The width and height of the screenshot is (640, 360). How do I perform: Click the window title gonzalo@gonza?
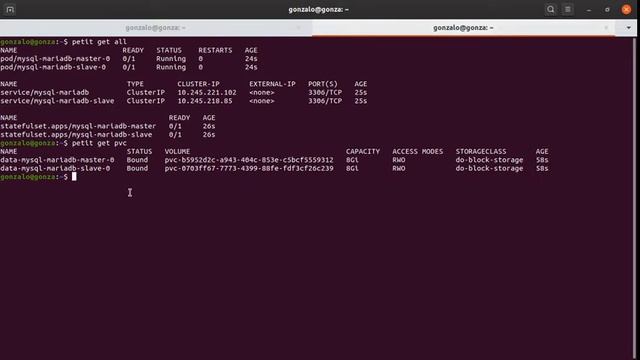coord(318,9)
